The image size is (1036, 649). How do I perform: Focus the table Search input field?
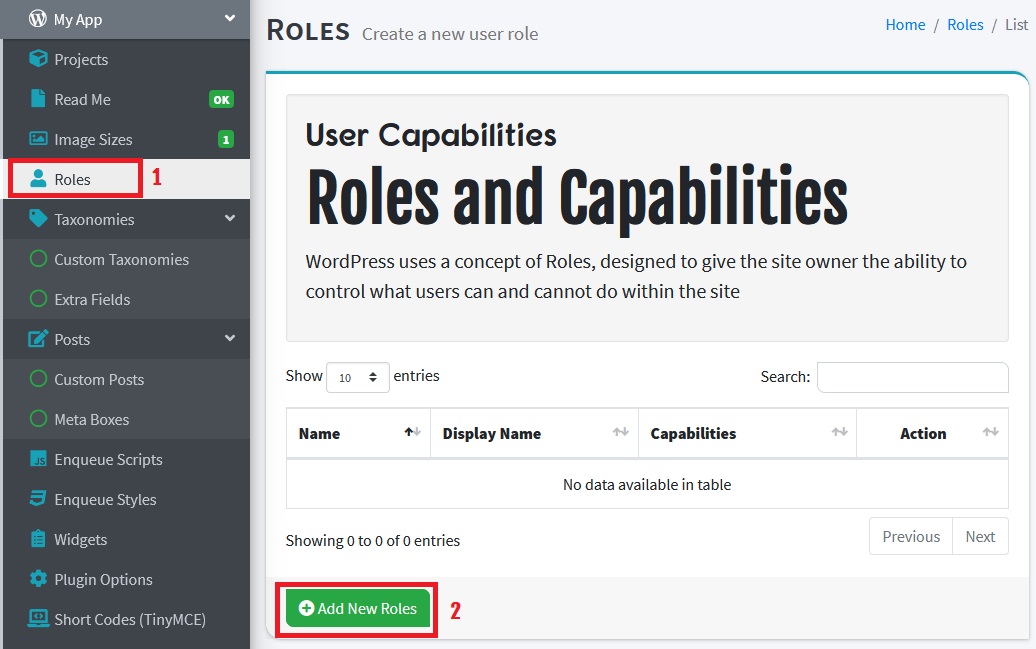coord(912,377)
